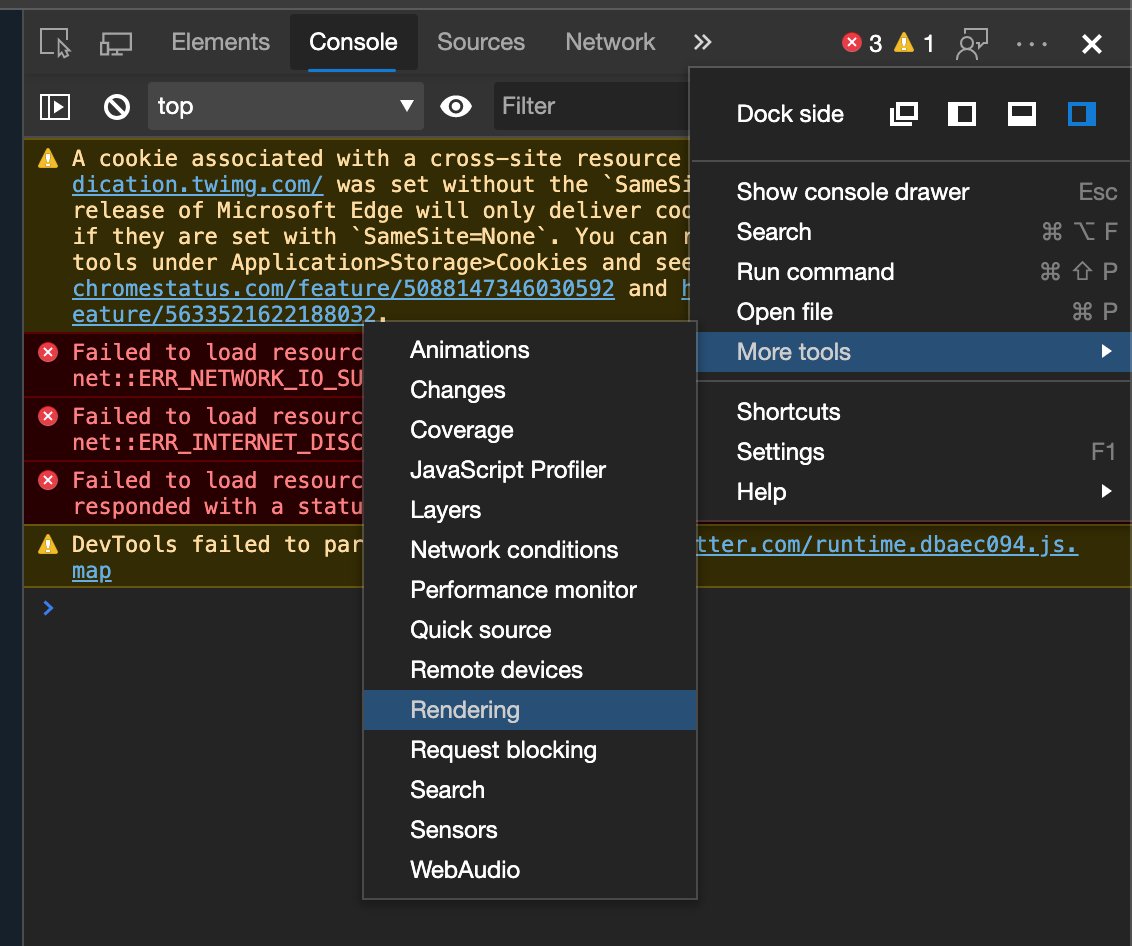Open Remote devices
This screenshot has width=1132, height=946.
[530, 670]
